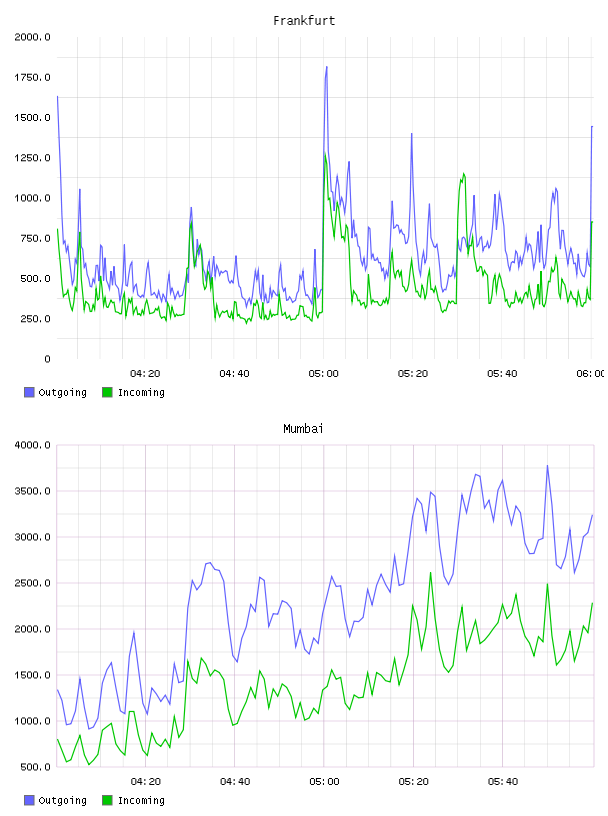The width and height of the screenshot is (608, 816).
Task: Click the 750.0 y-axis label in Frankfurt chart
Action: click(x=35, y=238)
